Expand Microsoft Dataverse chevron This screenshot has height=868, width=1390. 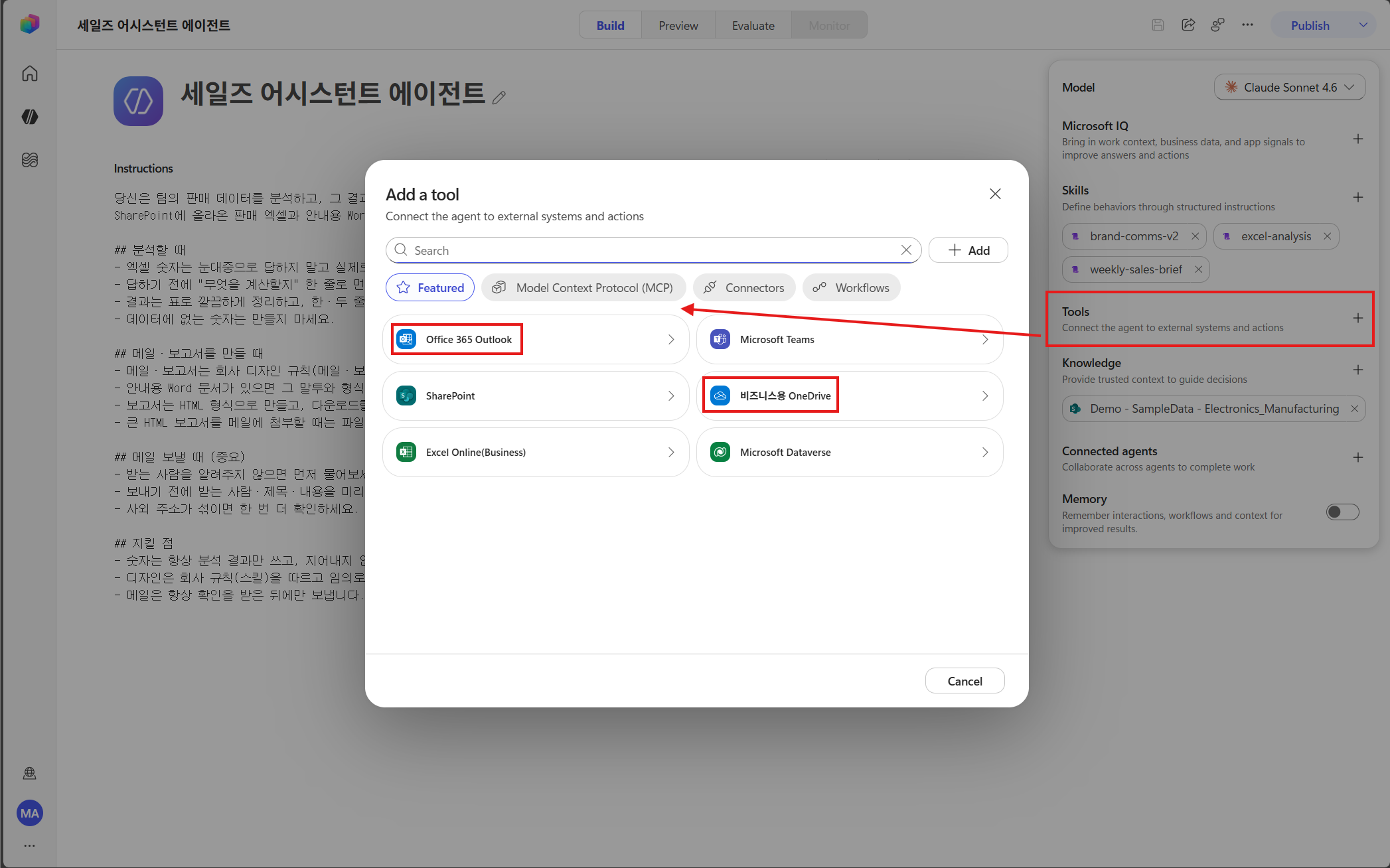(985, 453)
